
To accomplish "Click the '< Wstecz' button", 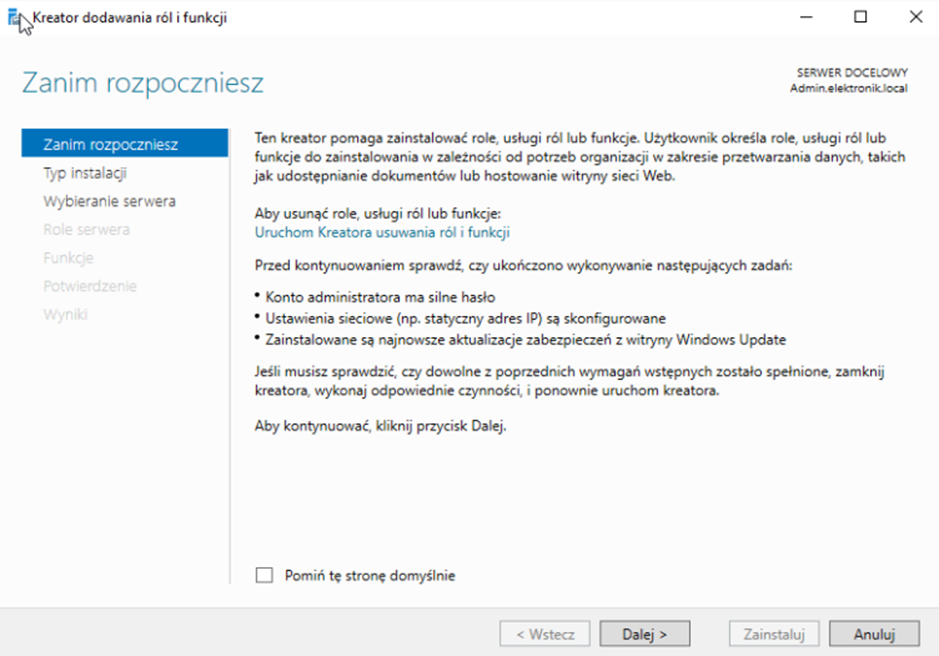I will coord(545,634).
